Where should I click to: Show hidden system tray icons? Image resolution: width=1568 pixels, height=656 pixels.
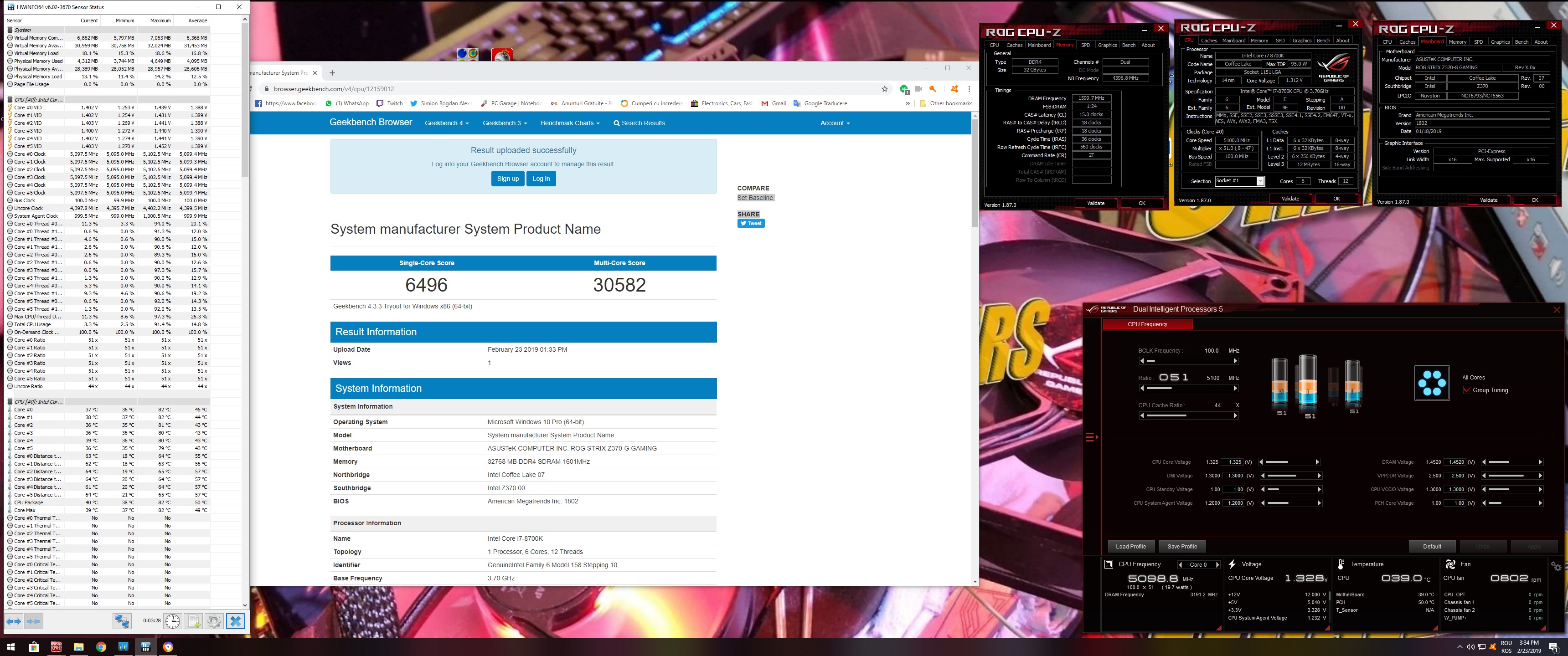pyautogui.click(x=1460, y=647)
